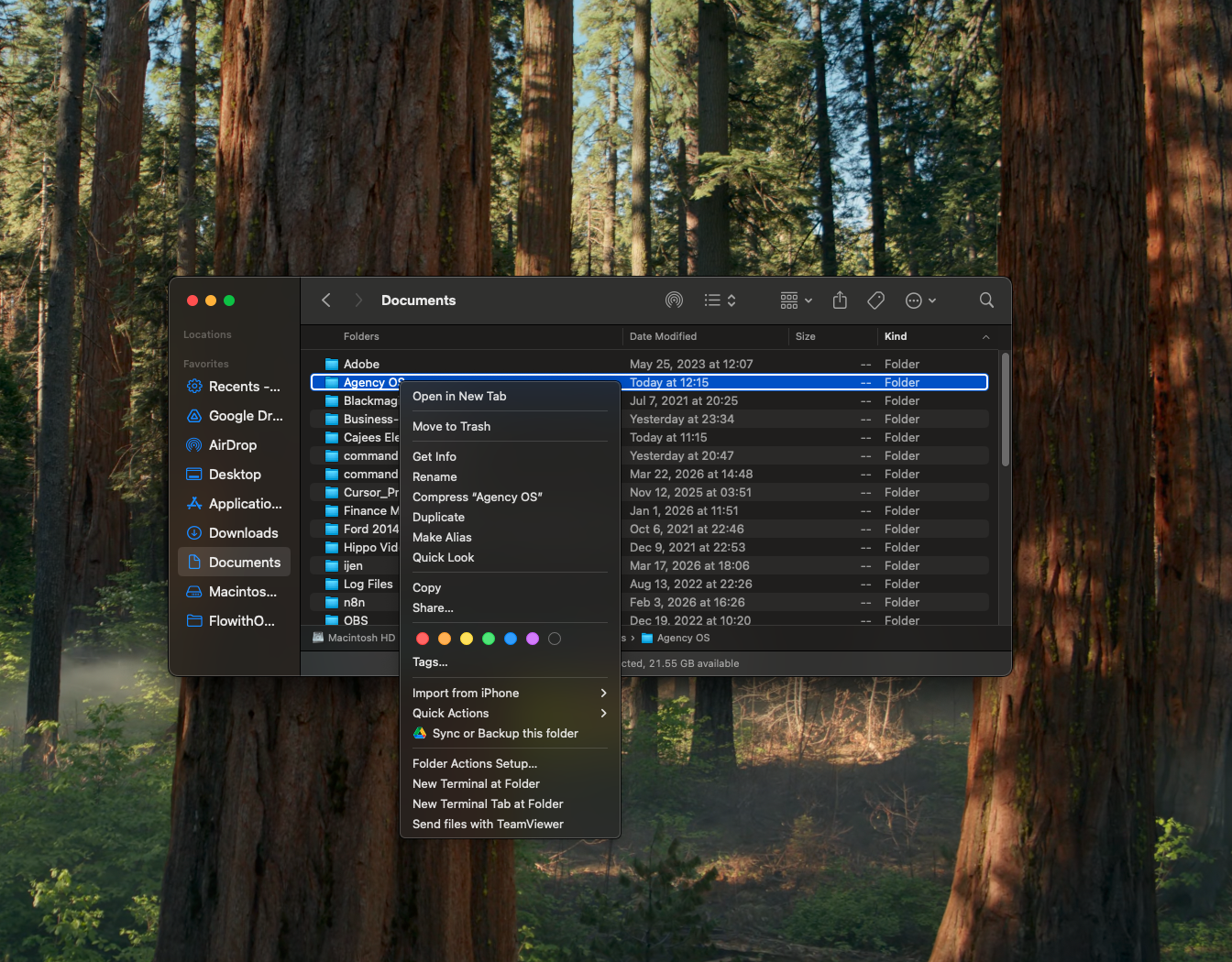The height and width of the screenshot is (962, 1232).
Task: Open AirDrop from the Finder sidebar
Action: [236, 444]
